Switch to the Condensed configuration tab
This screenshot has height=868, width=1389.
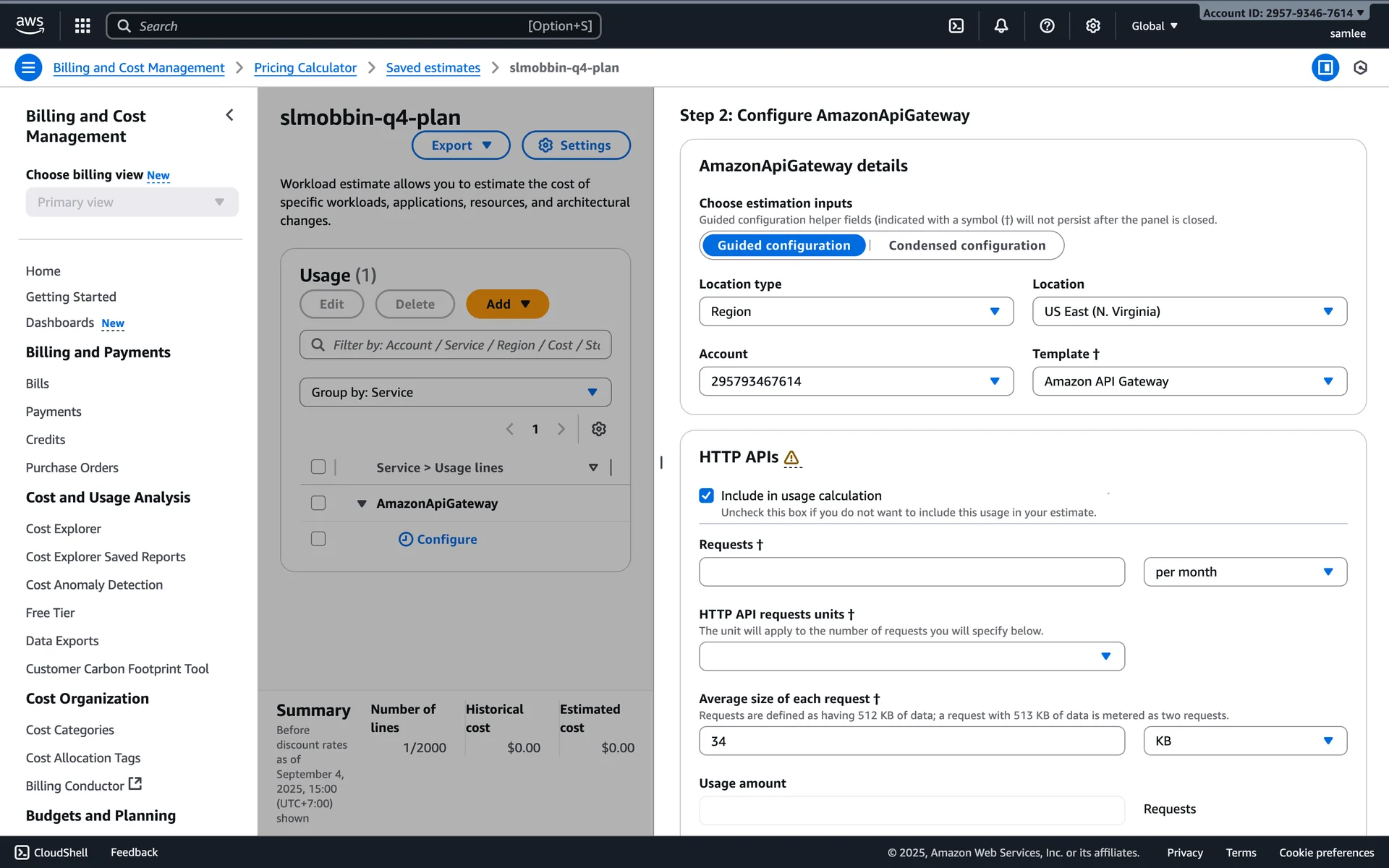tap(967, 245)
